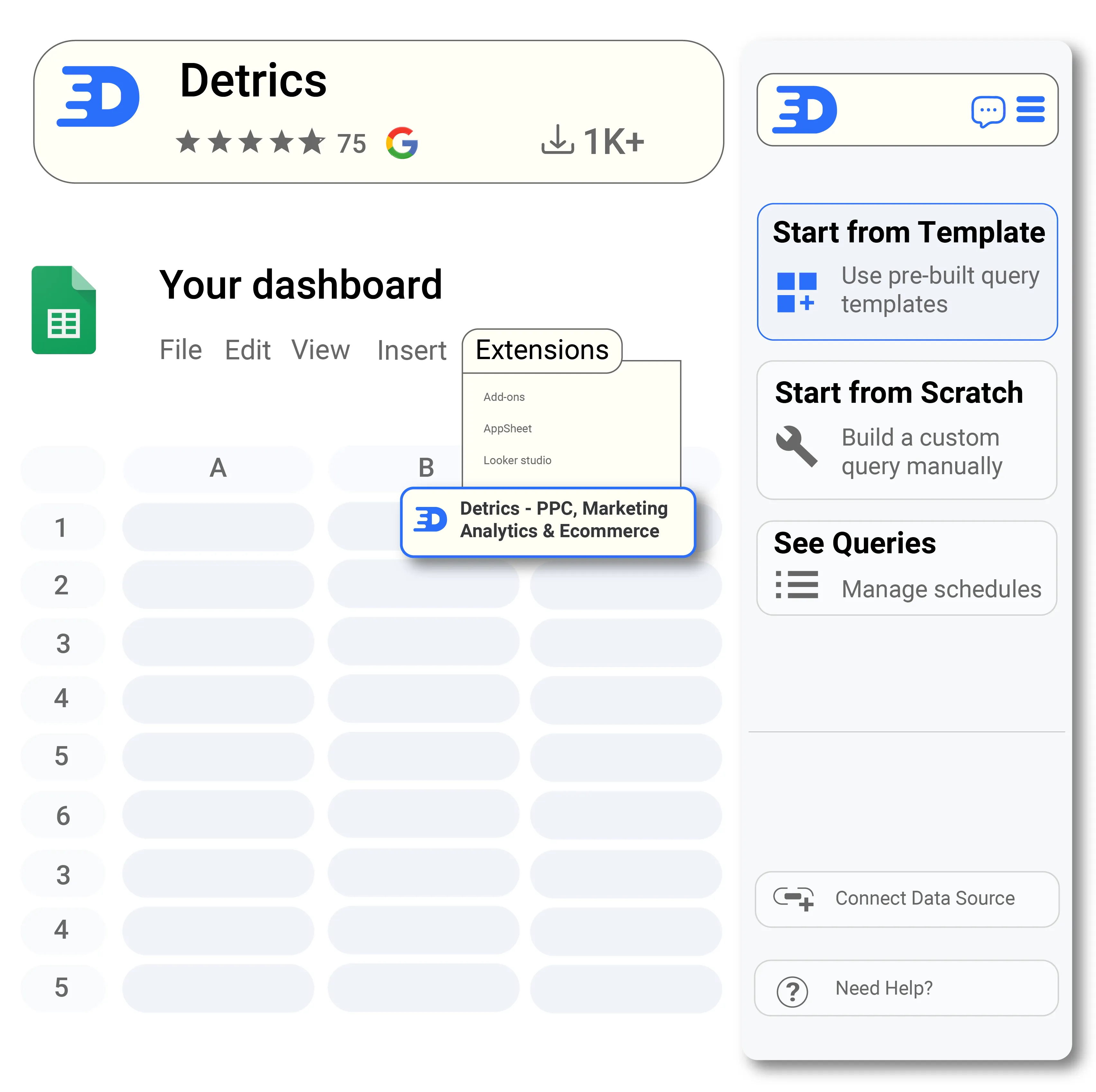Click the Connect Data Source button
Screen dimensions: 1096x1092
pyautogui.click(x=907, y=899)
